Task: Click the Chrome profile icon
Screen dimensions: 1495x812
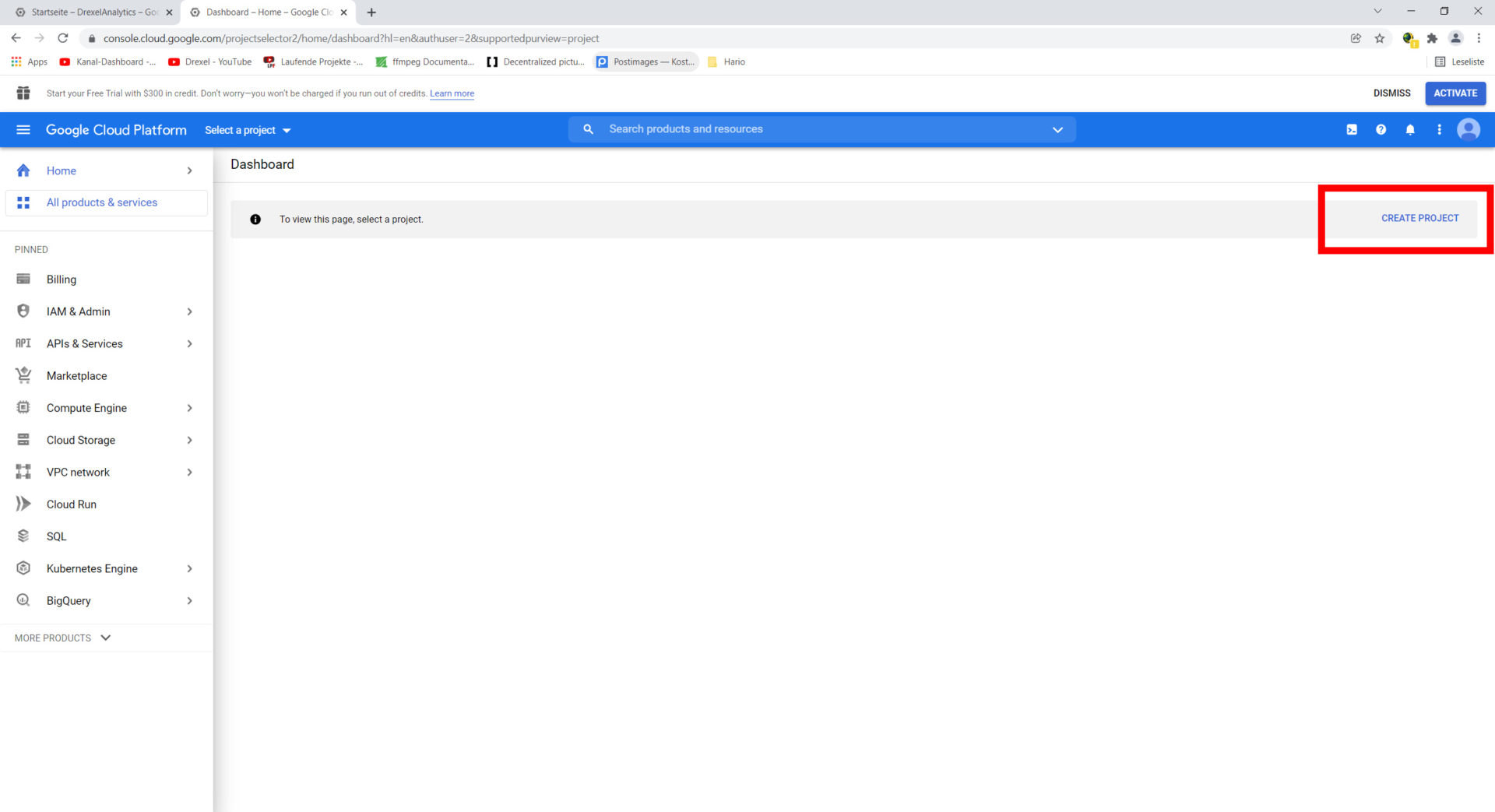Action: 1455,38
